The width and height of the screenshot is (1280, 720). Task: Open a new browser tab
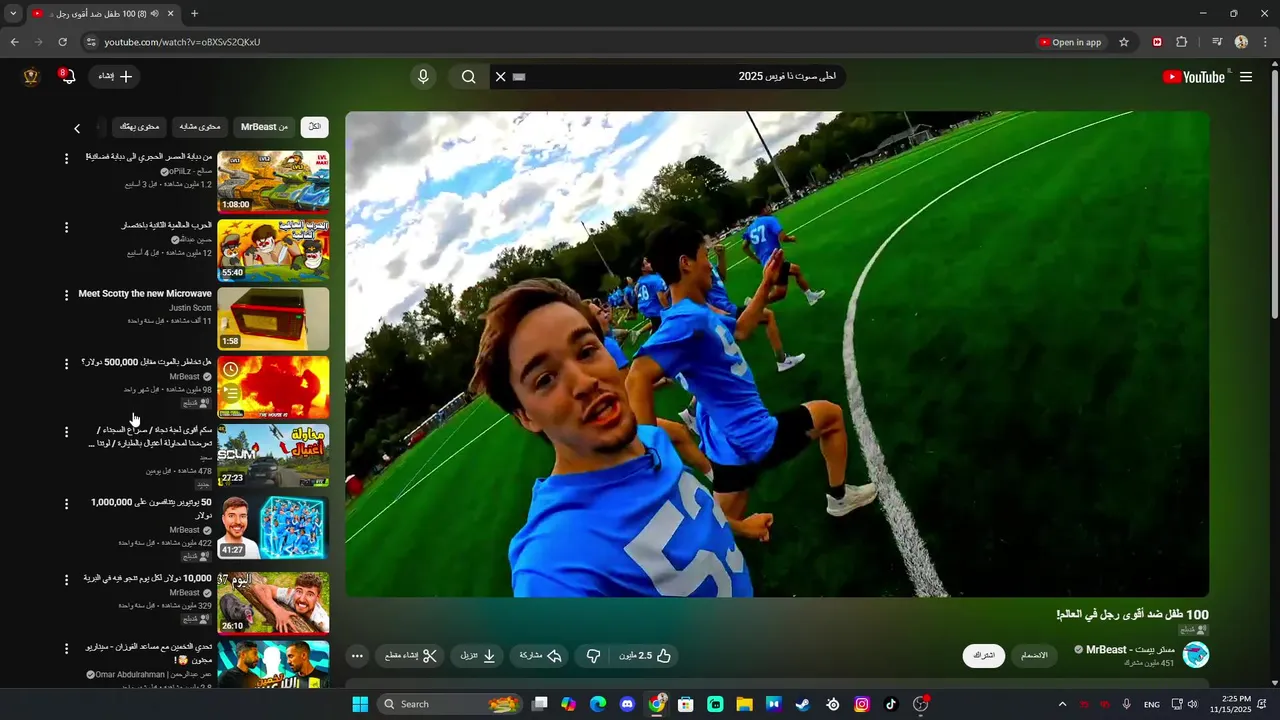(x=194, y=13)
